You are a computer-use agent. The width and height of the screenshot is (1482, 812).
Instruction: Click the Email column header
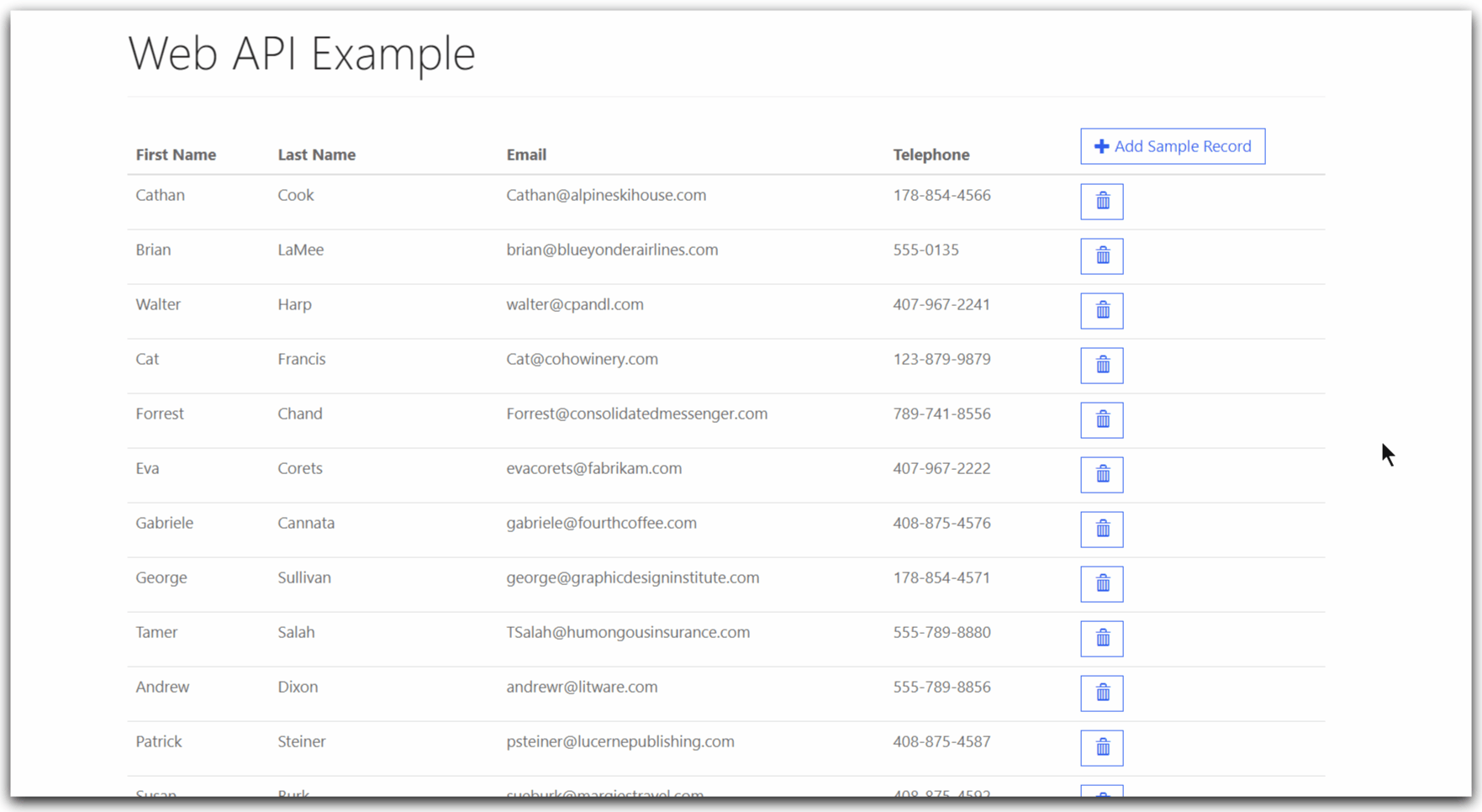[x=526, y=155]
